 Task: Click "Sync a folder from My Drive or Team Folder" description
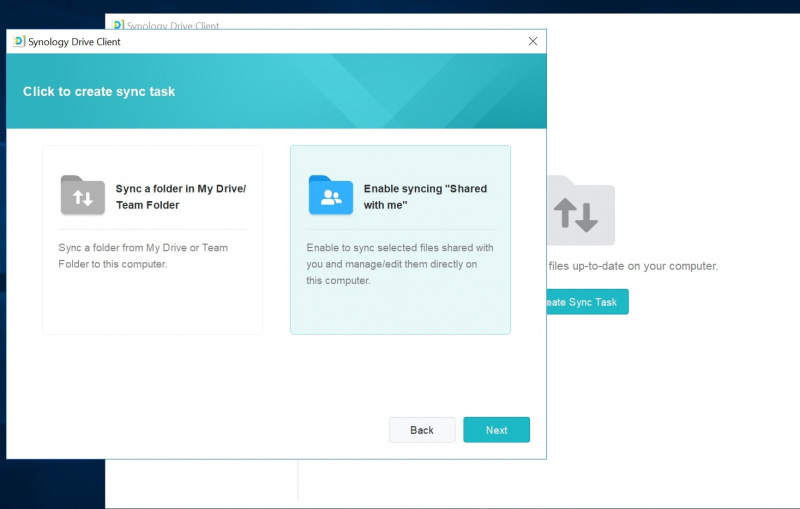tap(143, 256)
